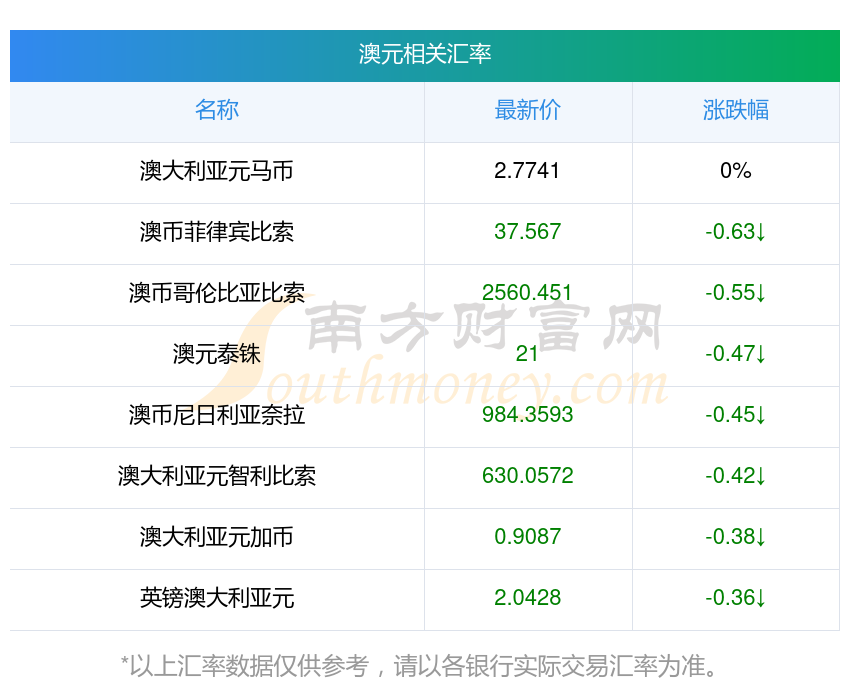Click the -0.55↓ change value

click(x=736, y=293)
